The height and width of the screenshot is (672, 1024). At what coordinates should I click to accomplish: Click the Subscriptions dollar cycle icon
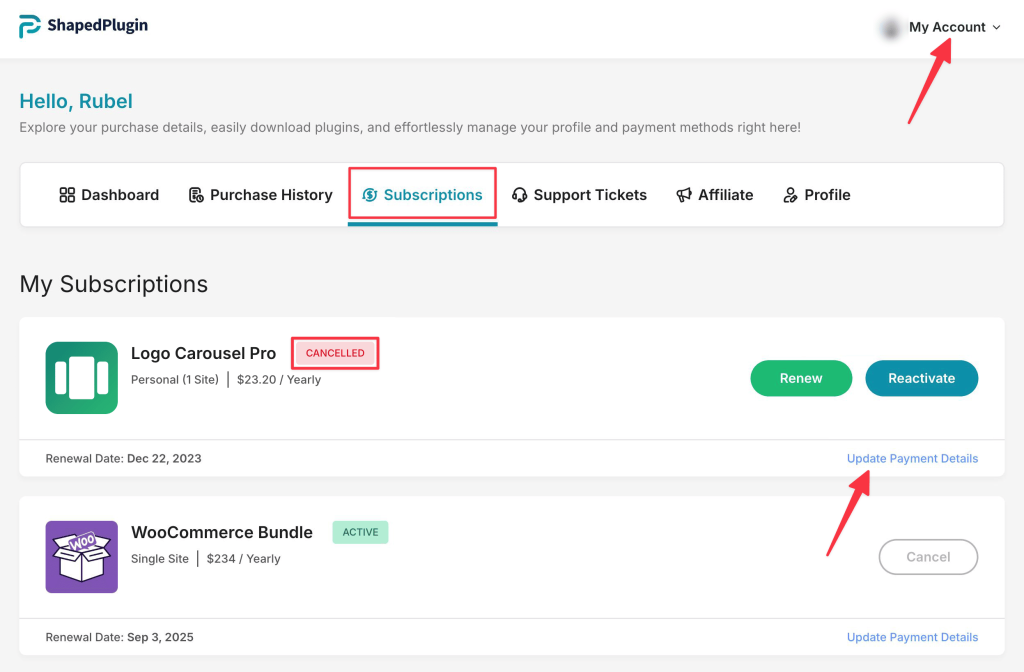370,195
